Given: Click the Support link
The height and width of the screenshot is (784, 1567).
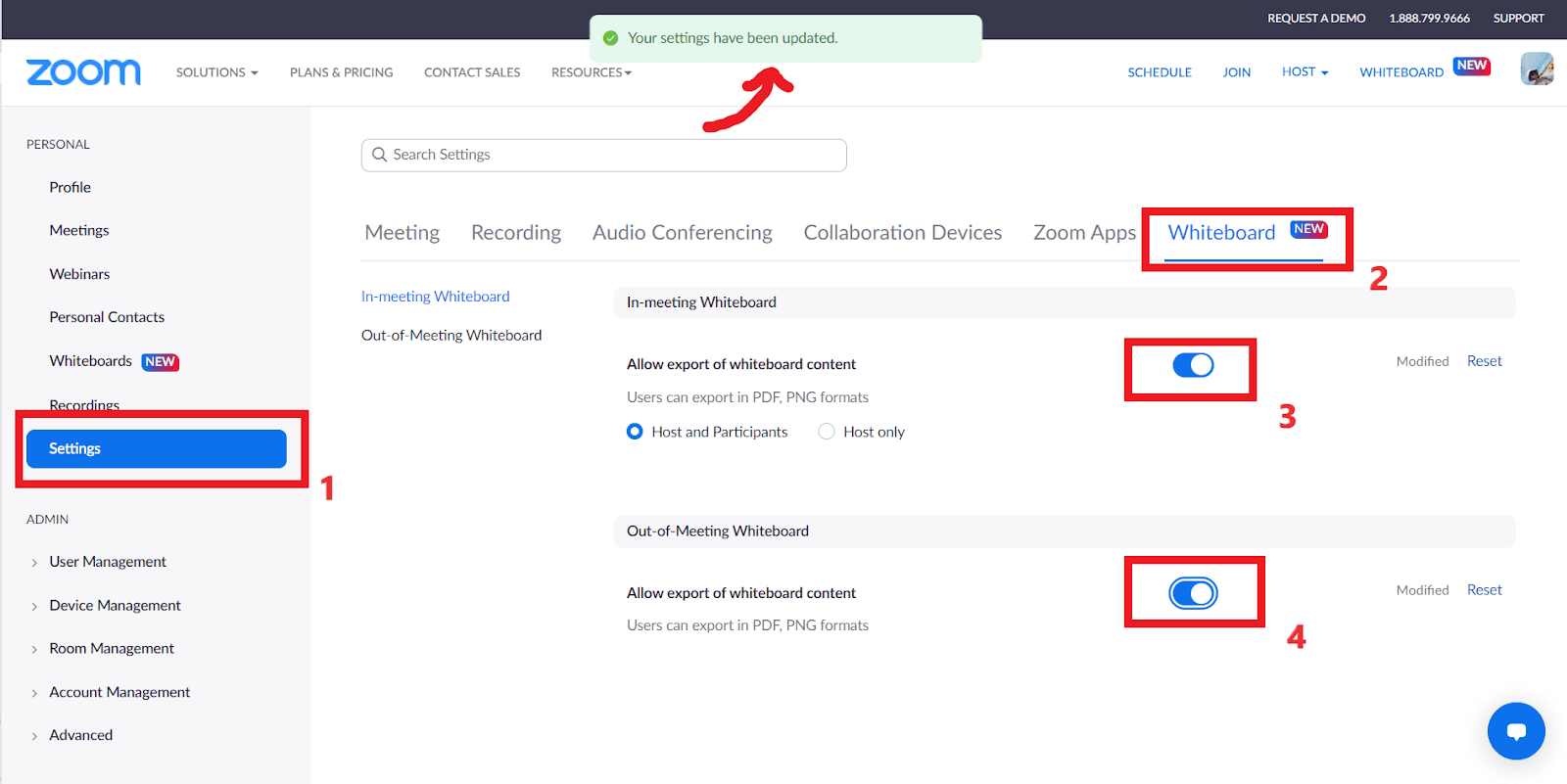Looking at the screenshot, I should coord(1519,19).
